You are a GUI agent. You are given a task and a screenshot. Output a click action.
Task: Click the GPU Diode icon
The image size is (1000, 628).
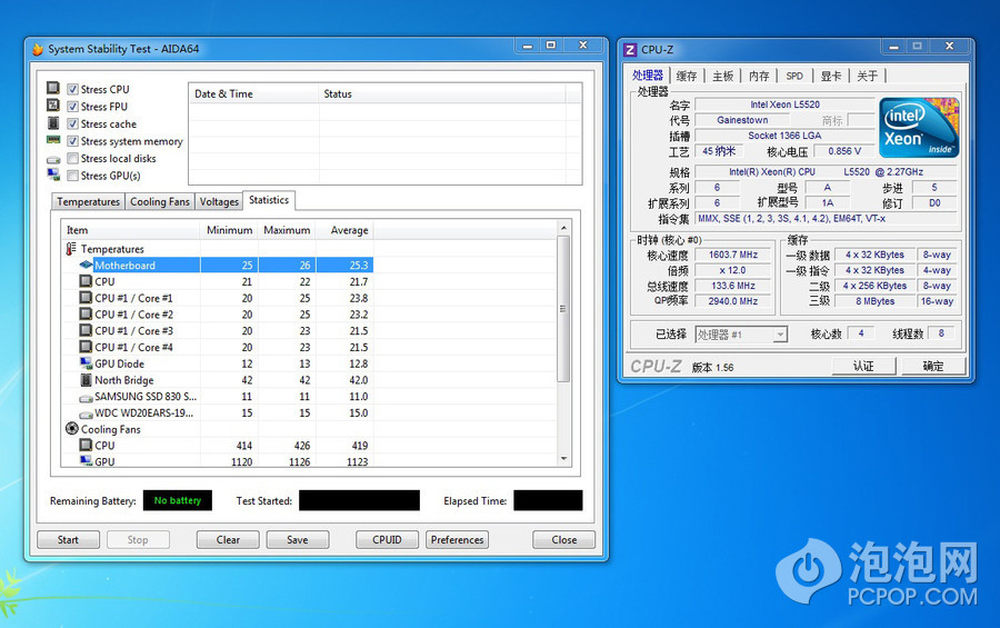coord(86,363)
